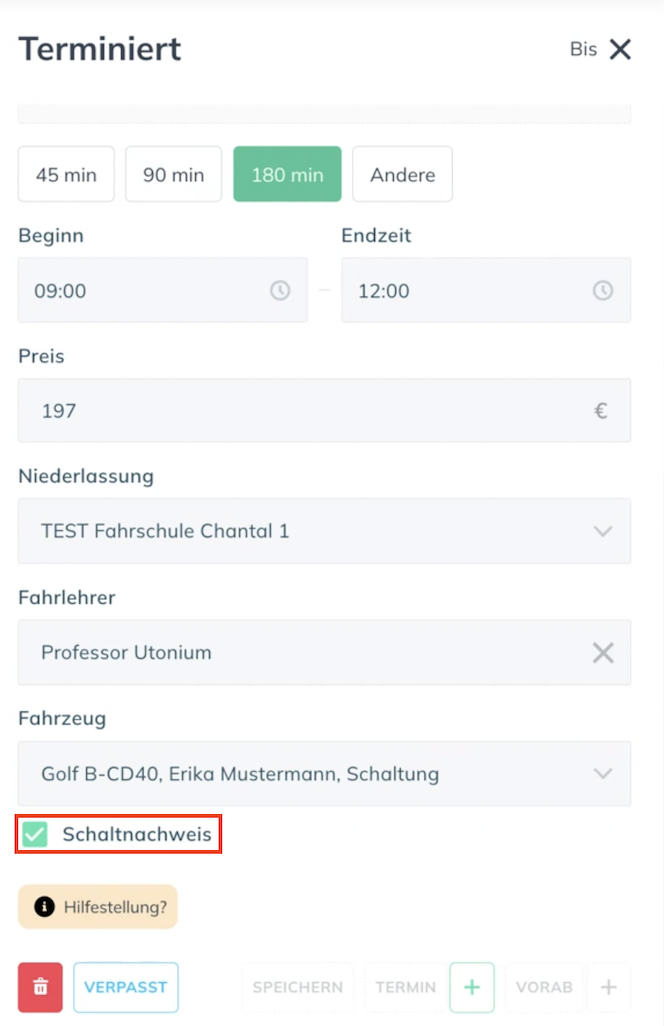Click the VERPASST button
This screenshot has width=664, height=1026.
coord(126,987)
